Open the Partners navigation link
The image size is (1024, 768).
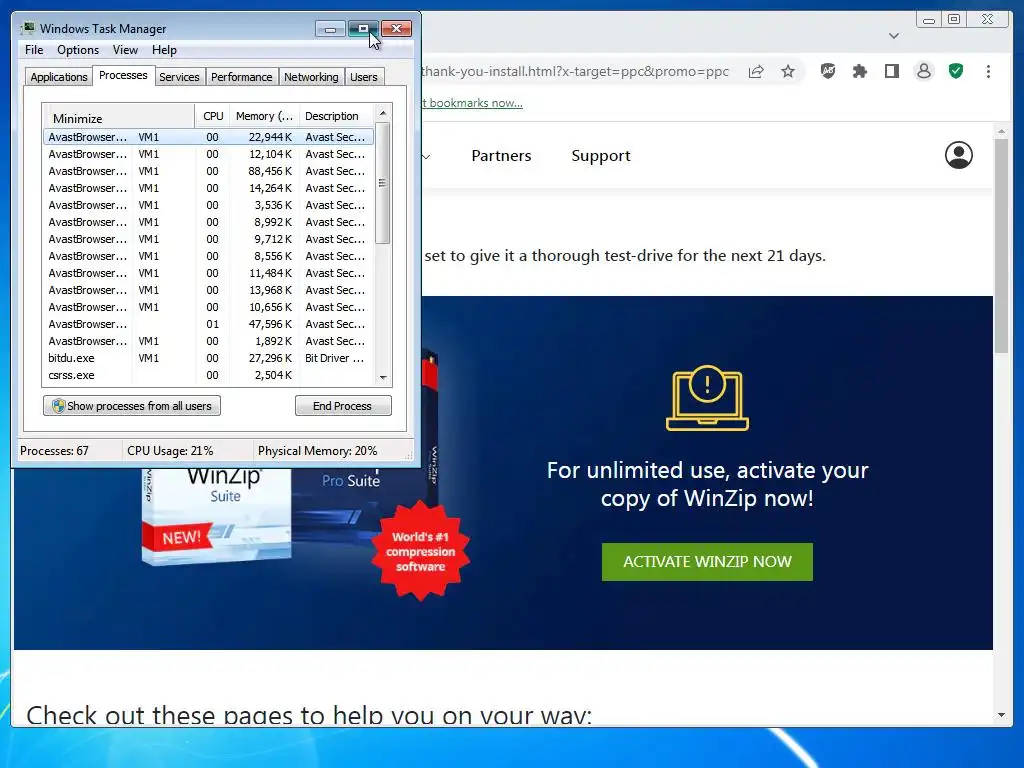[x=501, y=156]
